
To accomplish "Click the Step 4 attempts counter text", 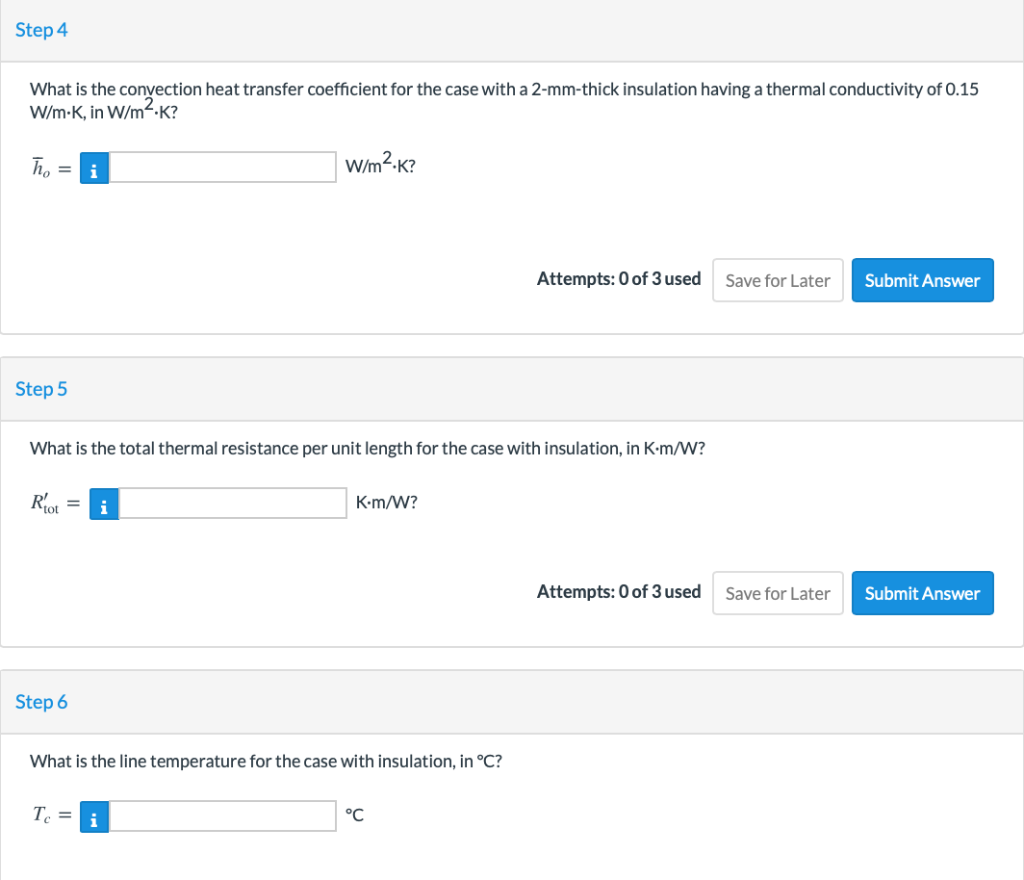I will click(x=618, y=279).
